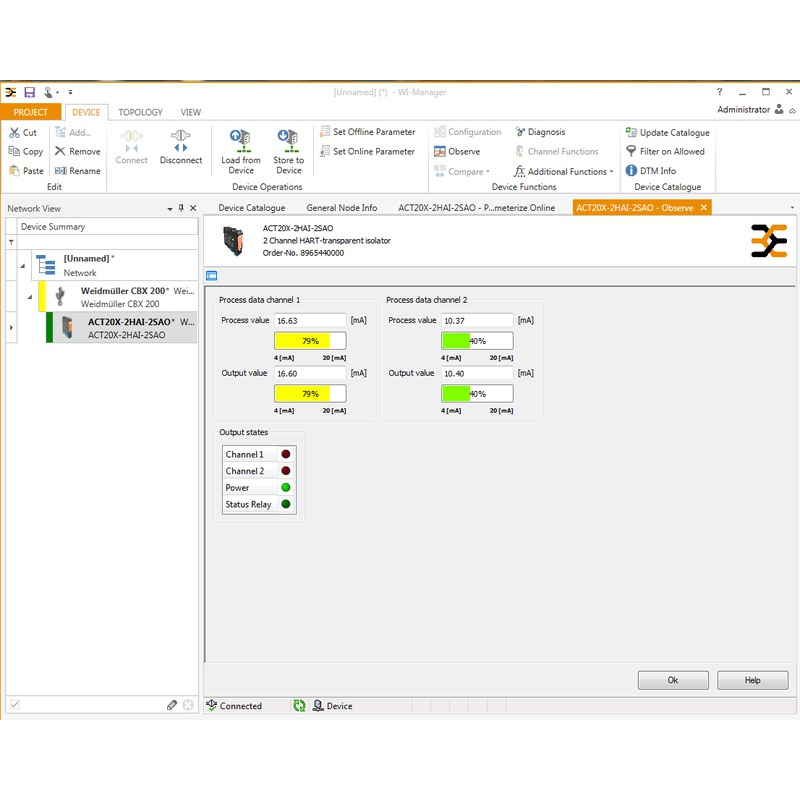This screenshot has height=800, width=800.
Task: Click the WI-Manager logo icon in the title bar
Action: point(11,92)
